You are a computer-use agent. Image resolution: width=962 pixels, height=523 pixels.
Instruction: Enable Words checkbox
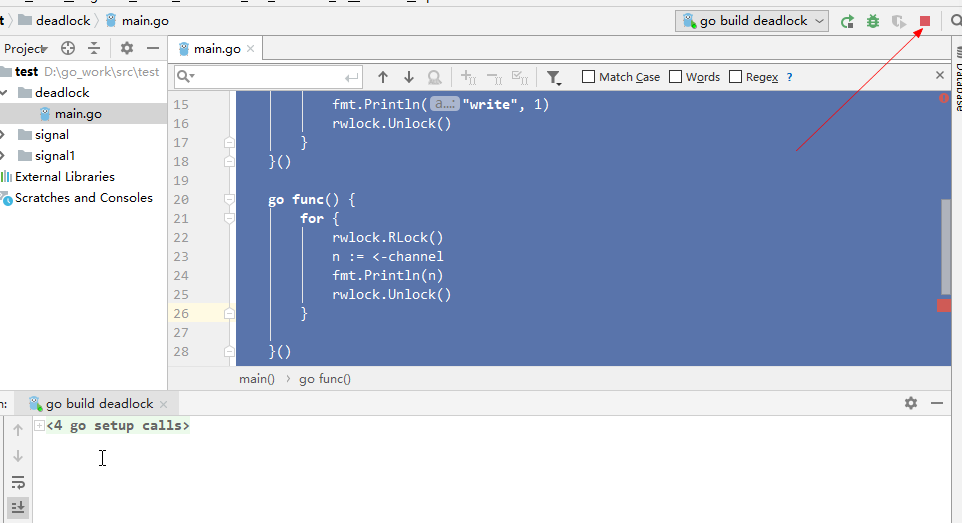(675, 77)
